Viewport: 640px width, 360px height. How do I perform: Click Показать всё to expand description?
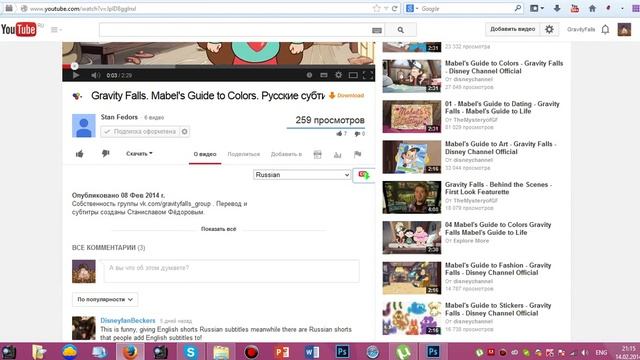pos(218,229)
